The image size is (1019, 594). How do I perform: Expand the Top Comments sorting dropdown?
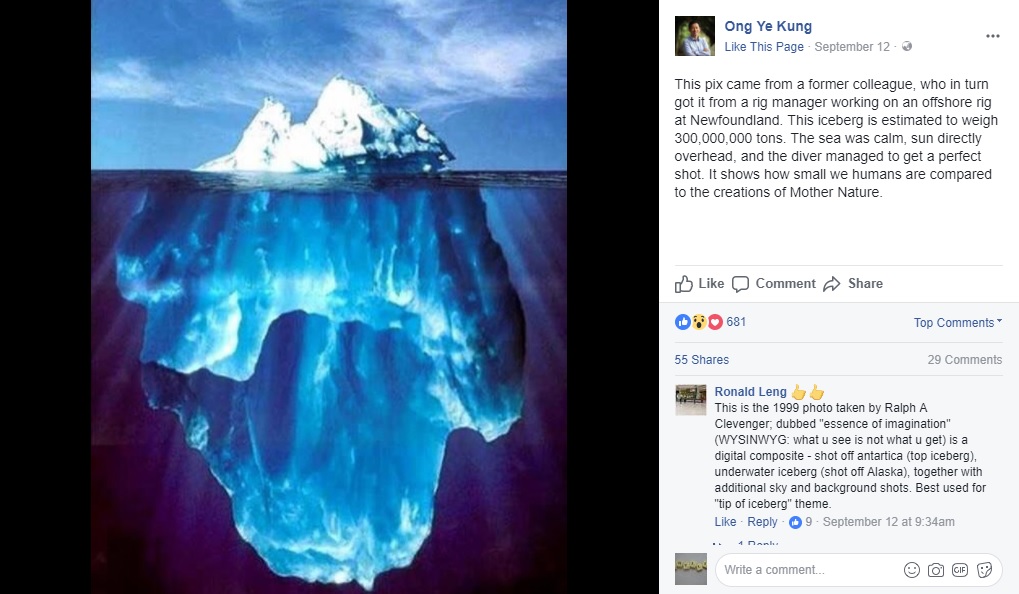tap(958, 322)
